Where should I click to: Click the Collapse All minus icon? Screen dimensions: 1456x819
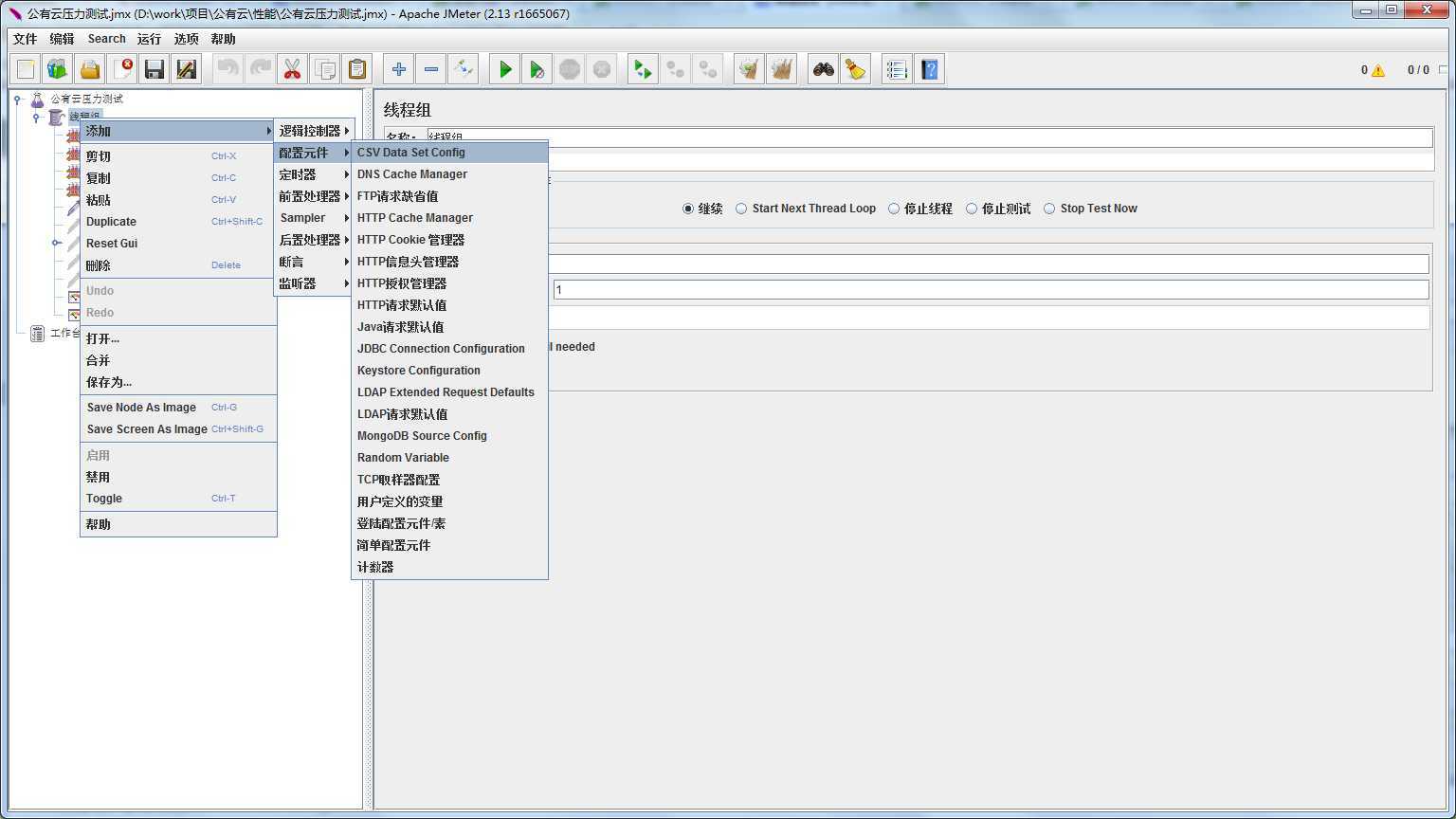click(x=431, y=69)
